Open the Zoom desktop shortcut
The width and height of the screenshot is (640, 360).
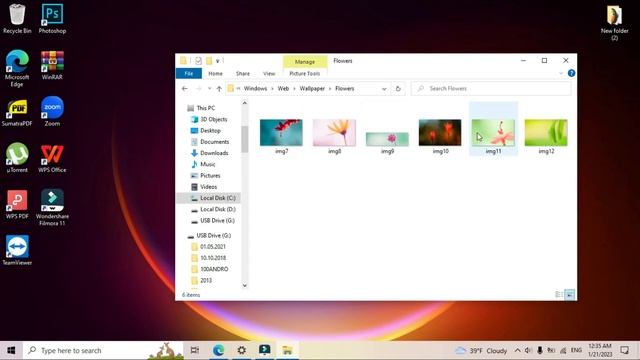[x=52, y=112]
